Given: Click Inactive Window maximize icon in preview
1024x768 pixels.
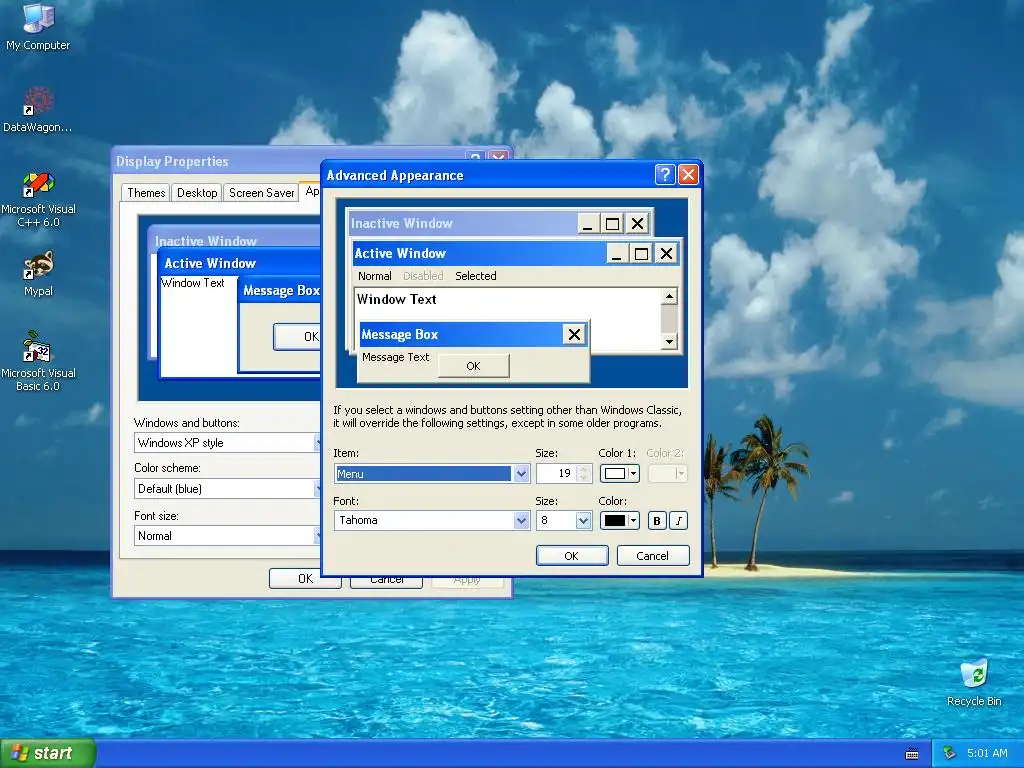Looking at the screenshot, I should tap(612, 224).
